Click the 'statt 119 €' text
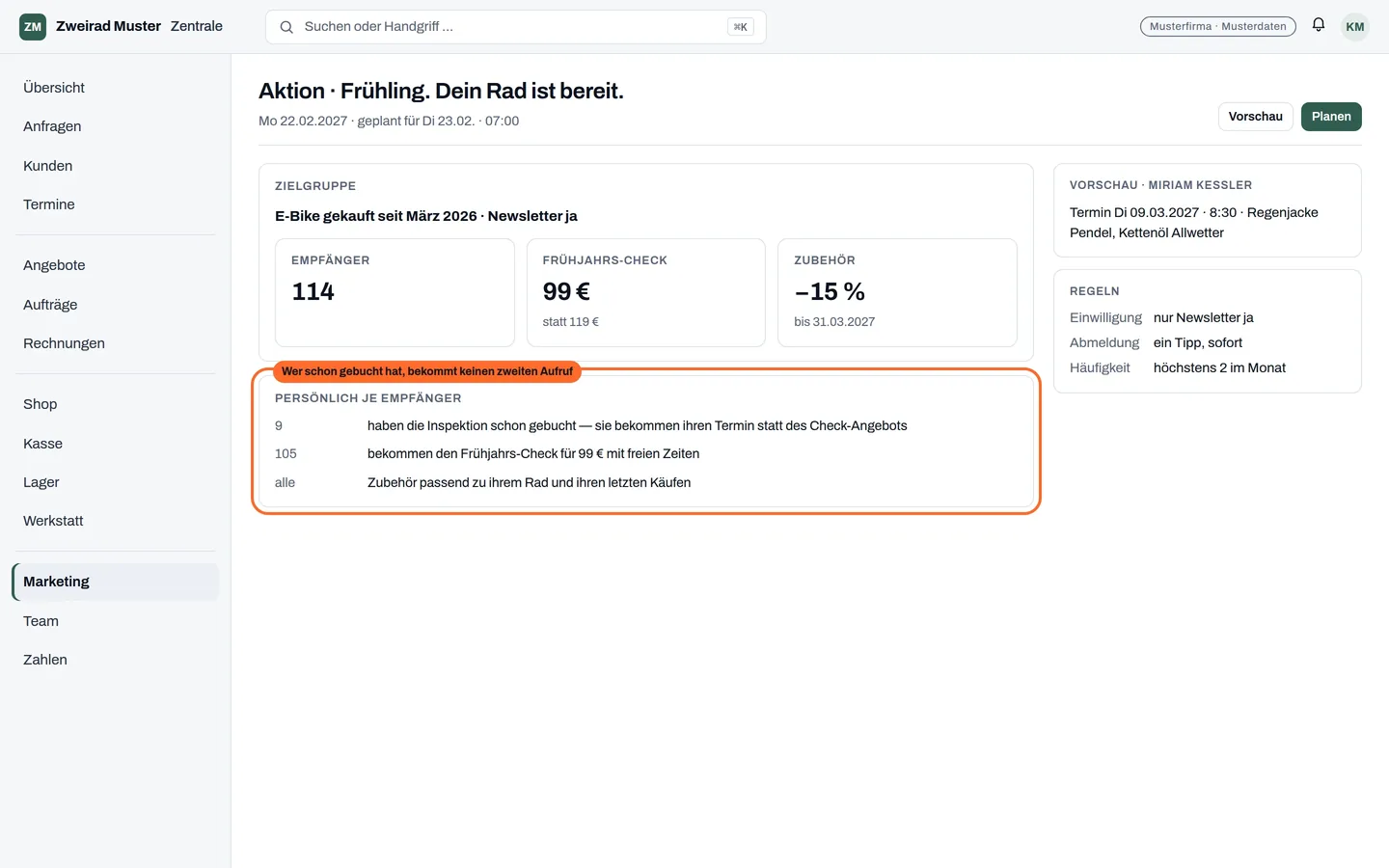 (x=571, y=322)
